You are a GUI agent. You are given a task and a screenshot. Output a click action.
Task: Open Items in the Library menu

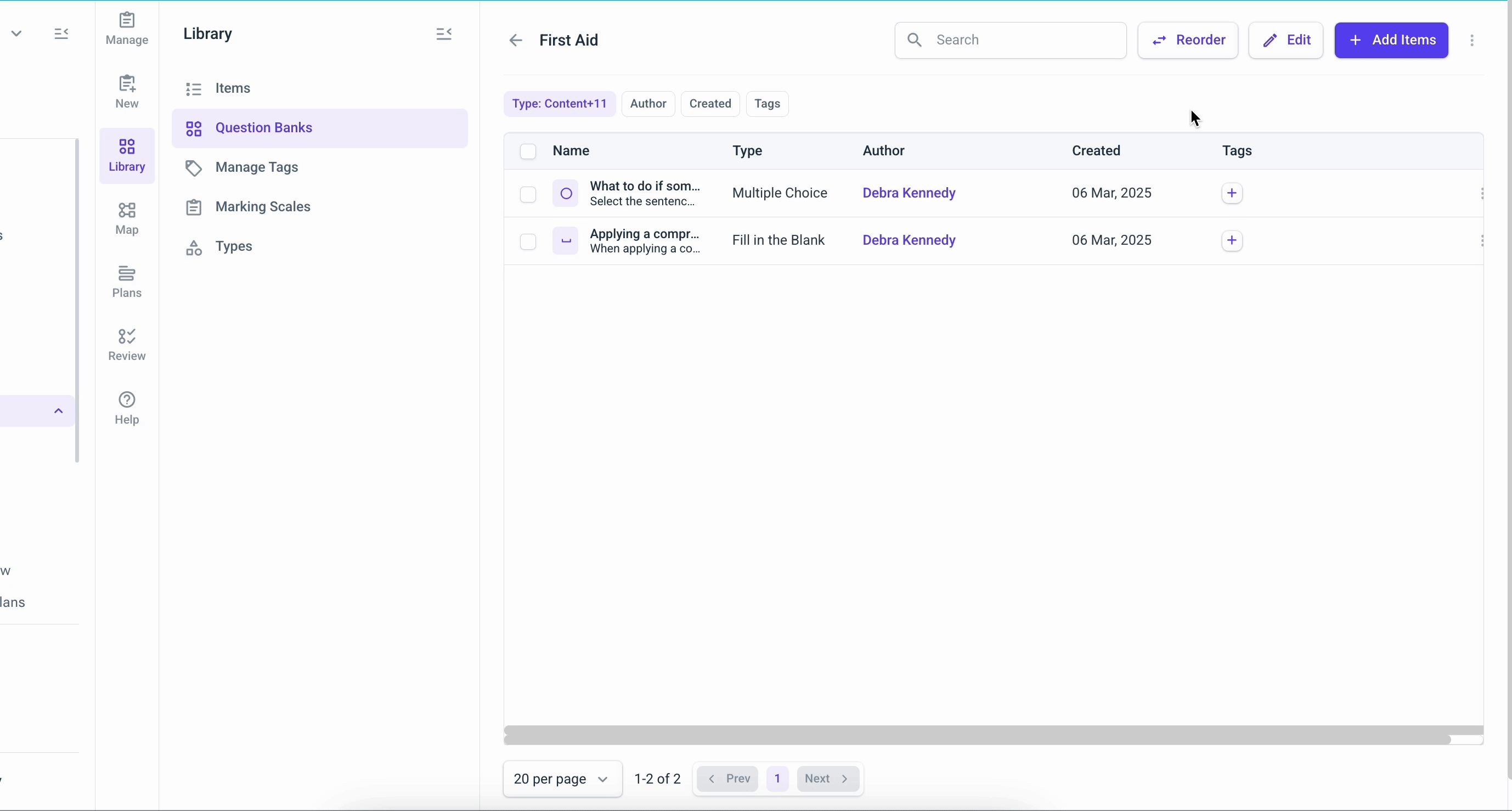point(320,89)
